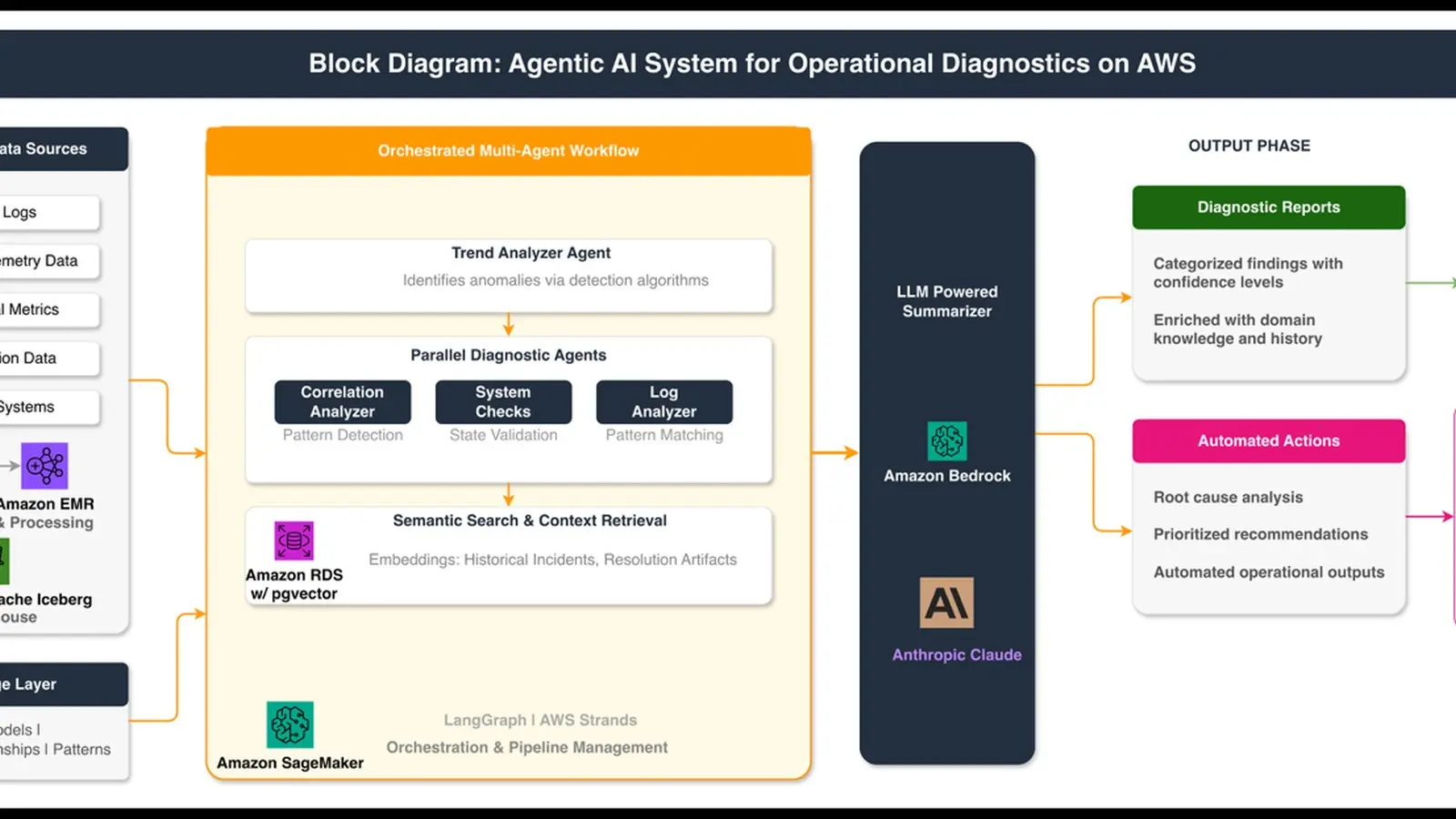Click the Amazon EMR icon

pos(45,466)
